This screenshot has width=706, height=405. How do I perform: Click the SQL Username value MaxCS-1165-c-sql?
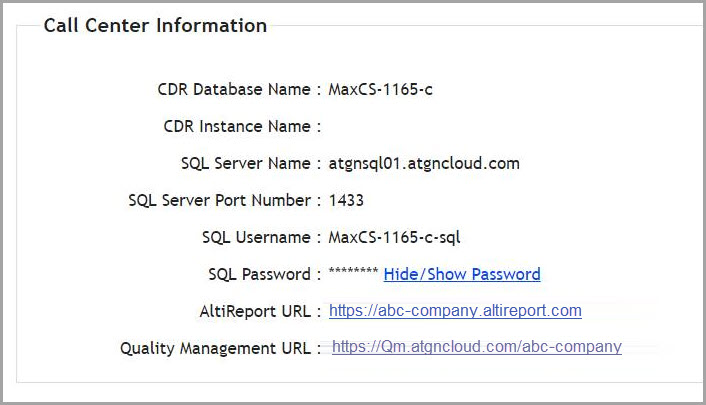pyautogui.click(x=394, y=237)
